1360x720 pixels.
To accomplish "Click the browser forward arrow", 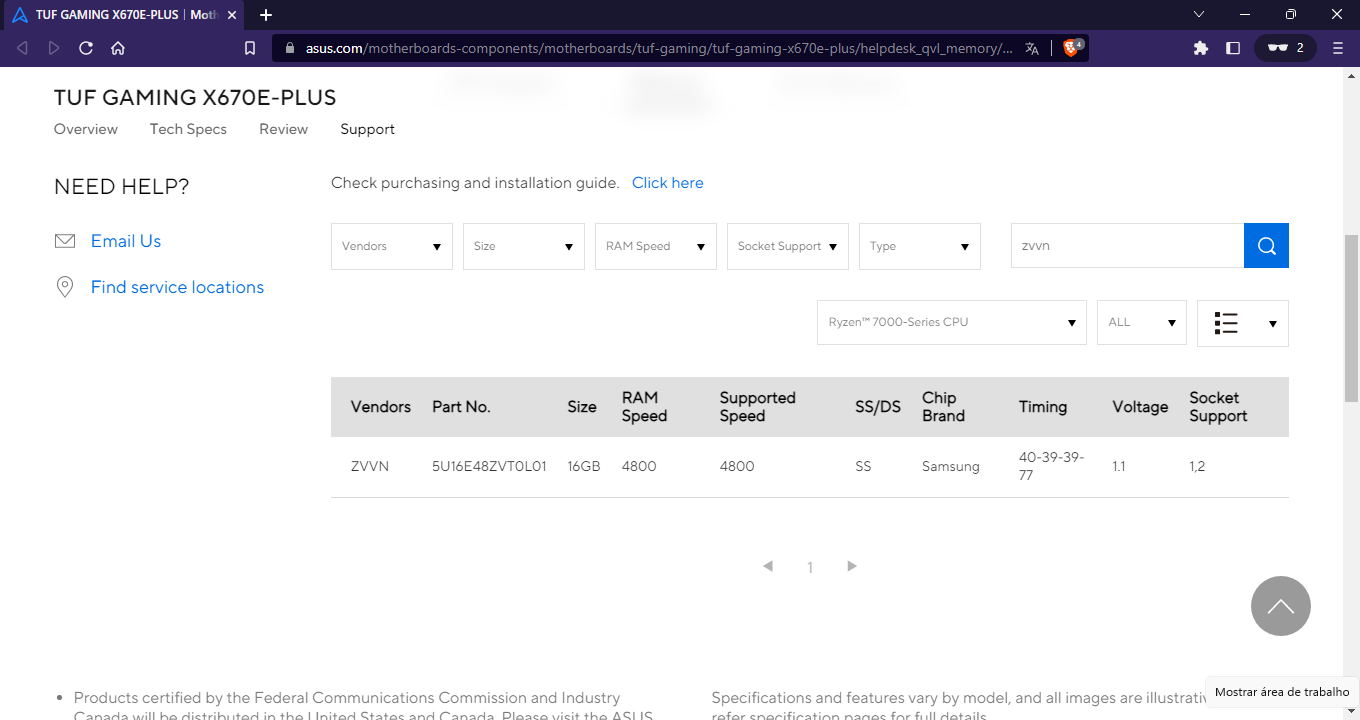I will [54, 48].
